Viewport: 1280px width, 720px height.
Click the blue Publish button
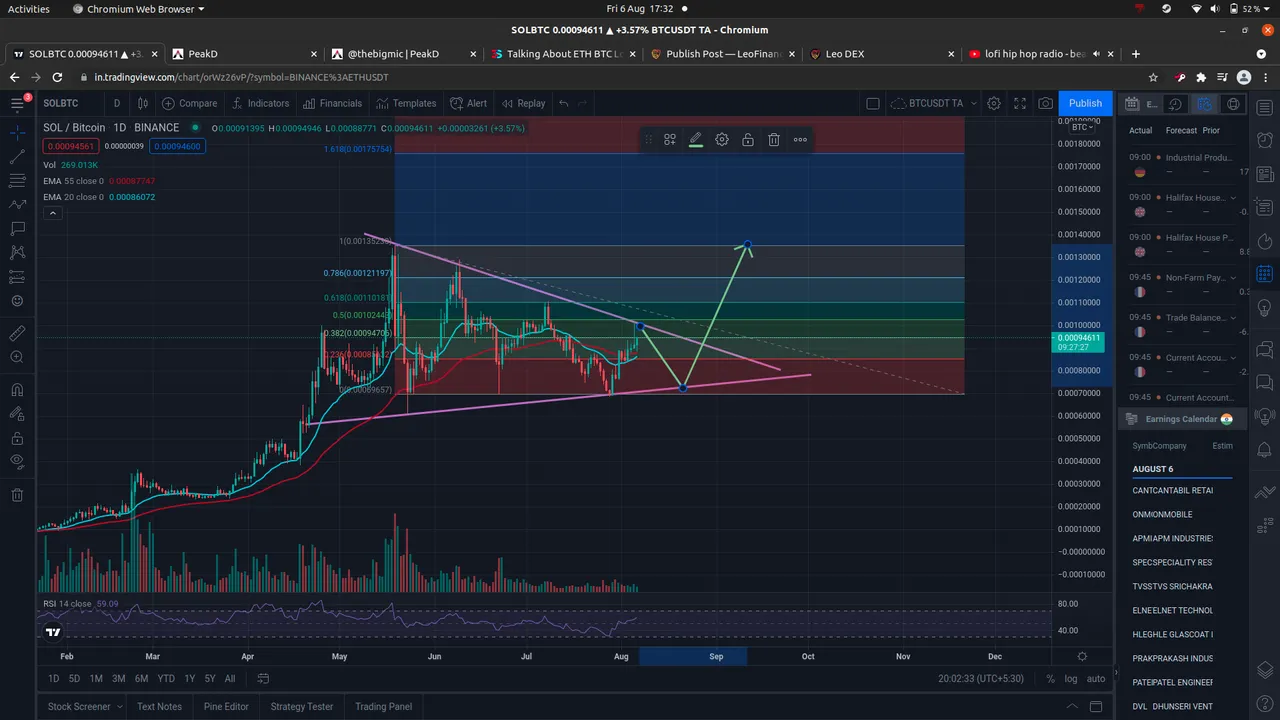coord(1085,103)
